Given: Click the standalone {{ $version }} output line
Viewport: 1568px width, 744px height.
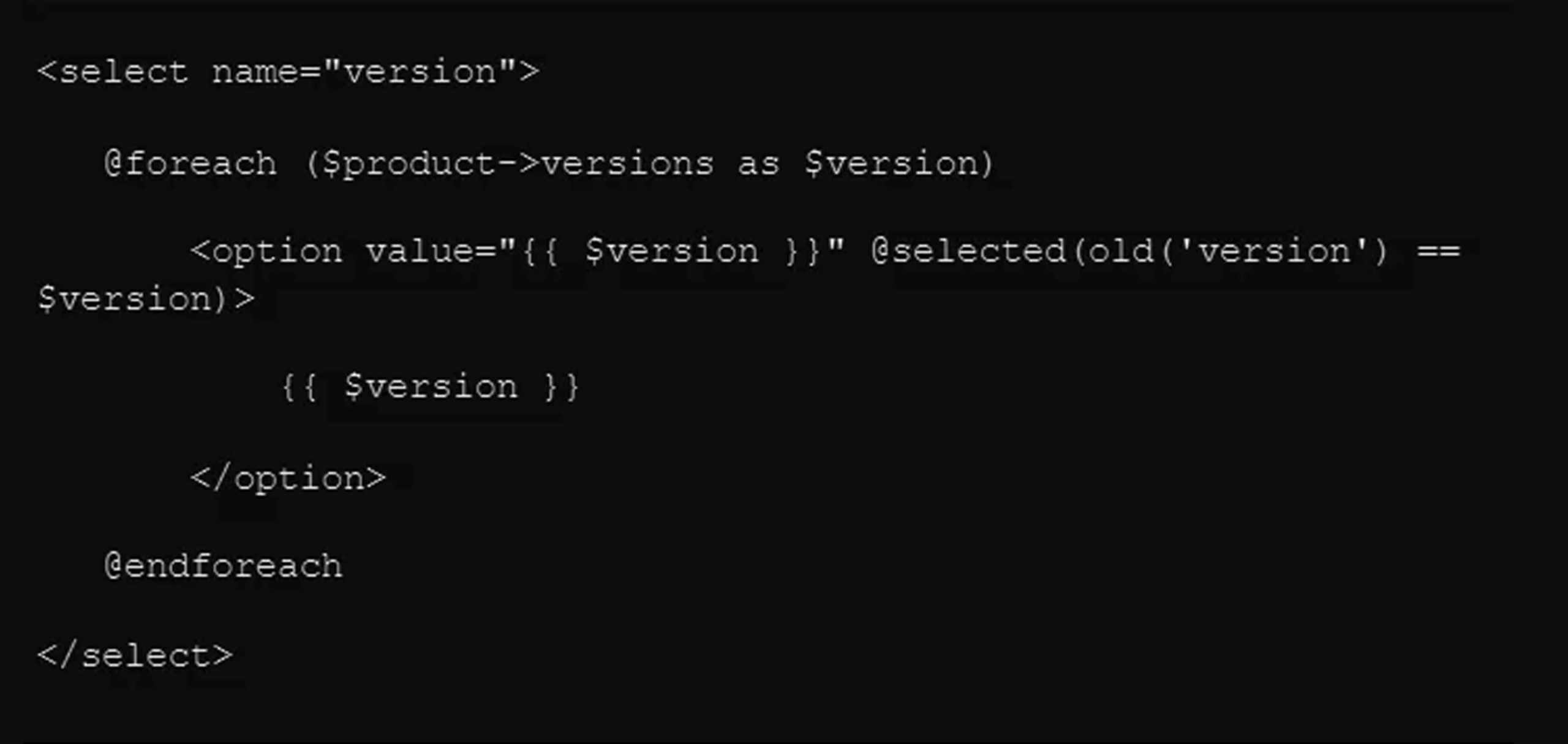Looking at the screenshot, I should click(431, 387).
